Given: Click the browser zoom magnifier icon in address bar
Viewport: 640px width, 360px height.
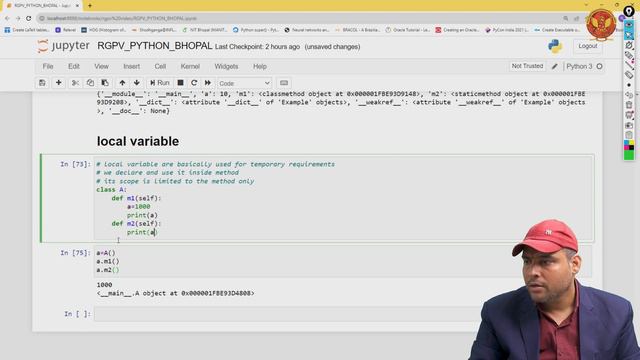Looking at the screenshot, I should tap(566, 18).
